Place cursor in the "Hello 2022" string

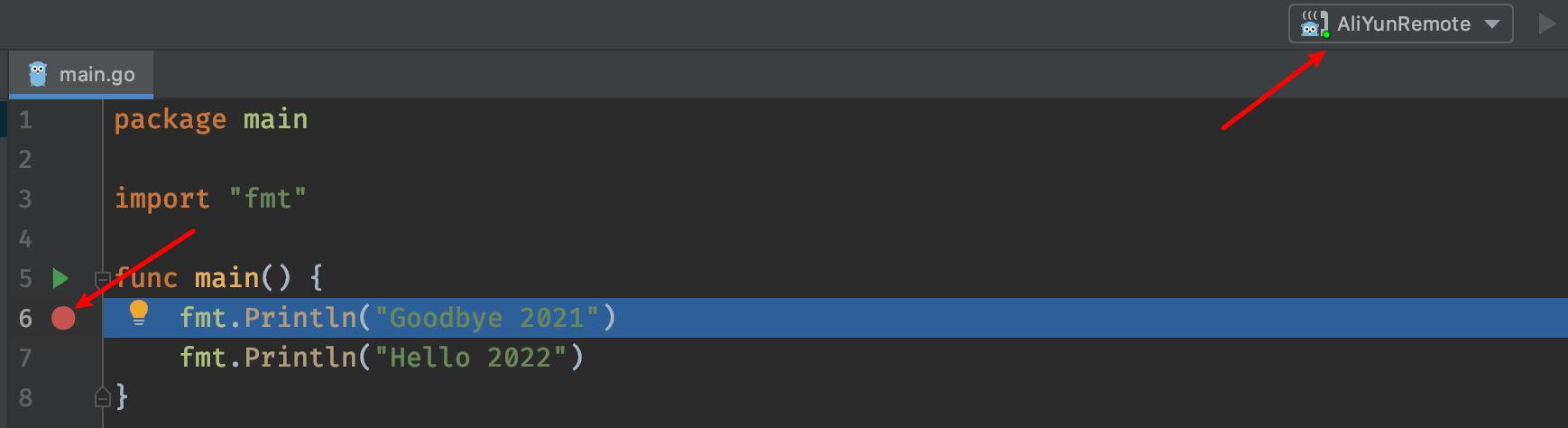(x=470, y=358)
